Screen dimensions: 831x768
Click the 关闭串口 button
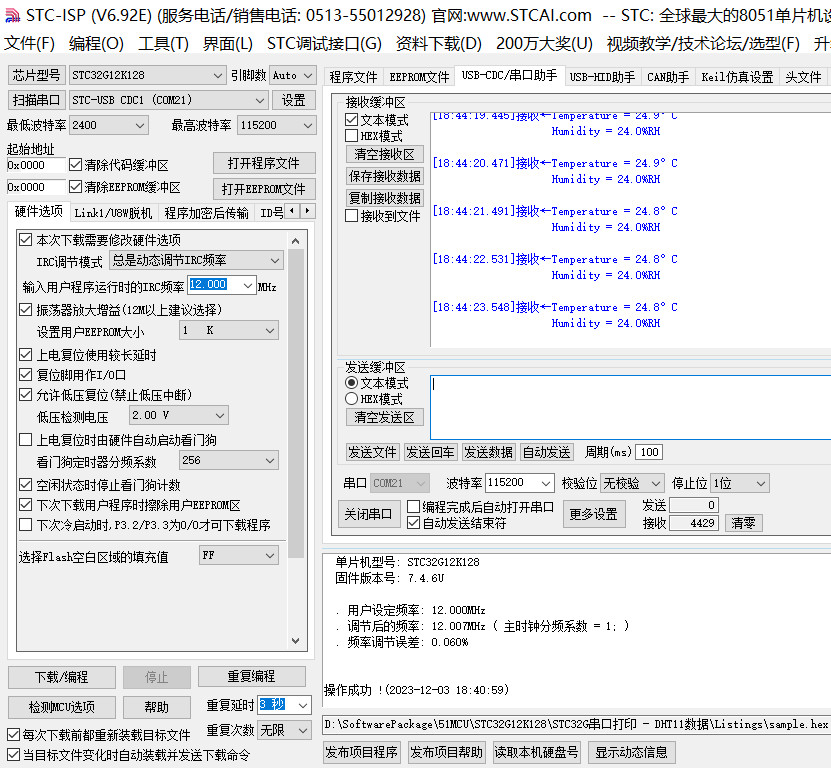pyautogui.click(x=368, y=514)
